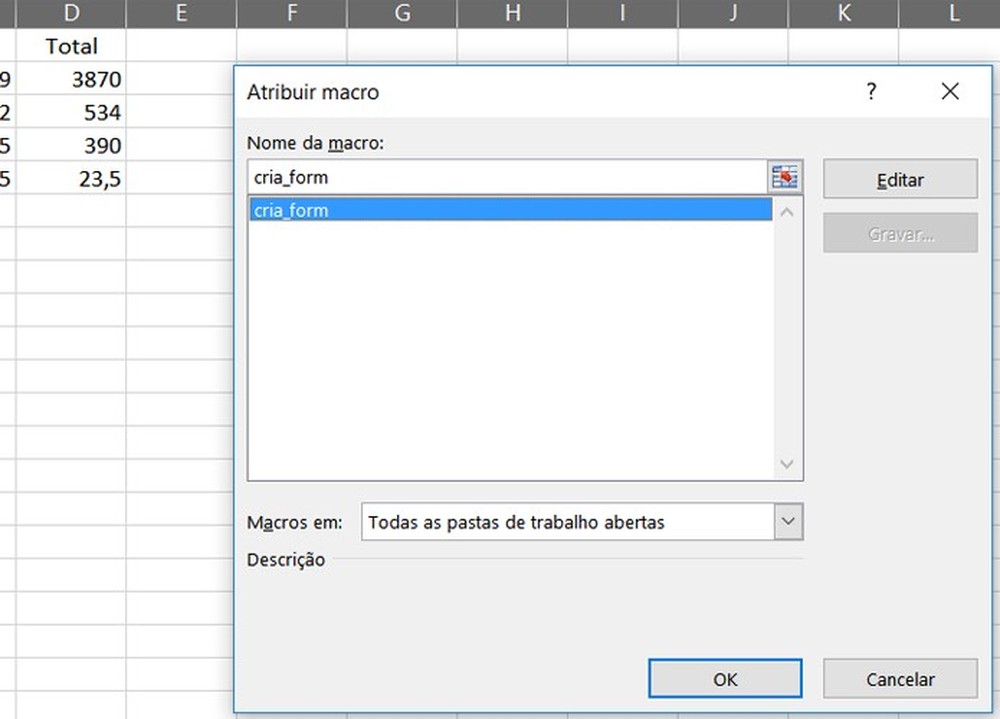Click the Total header cell
The width and height of the screenshot is (1000, 719).
pyautogui.click(x=72, y=46)
